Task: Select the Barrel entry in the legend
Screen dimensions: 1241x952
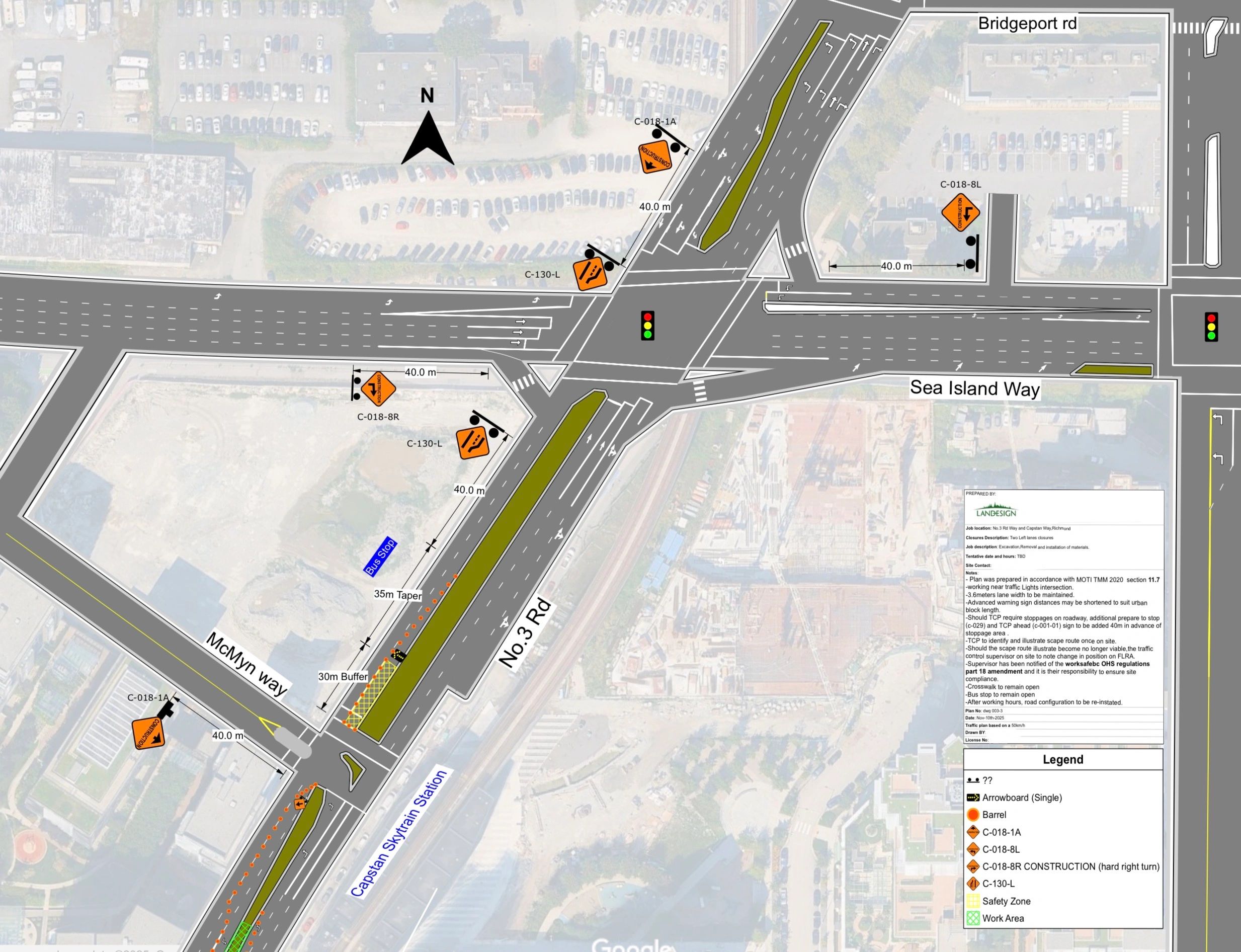Action: pyautogui.click(x=994, y=815)
